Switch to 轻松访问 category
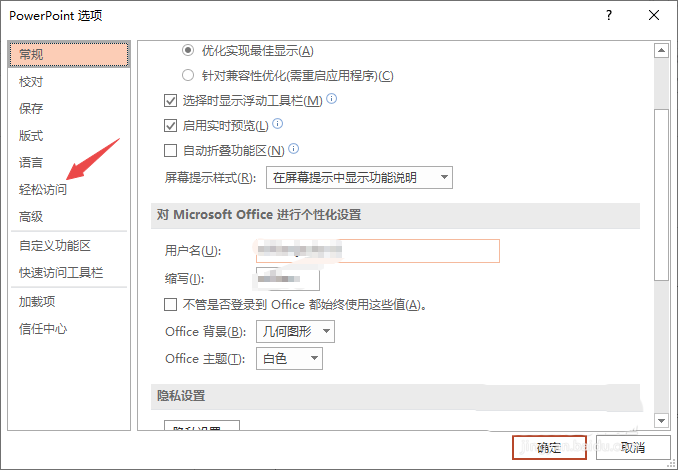678x470 pixels. [x=44, y=189]
